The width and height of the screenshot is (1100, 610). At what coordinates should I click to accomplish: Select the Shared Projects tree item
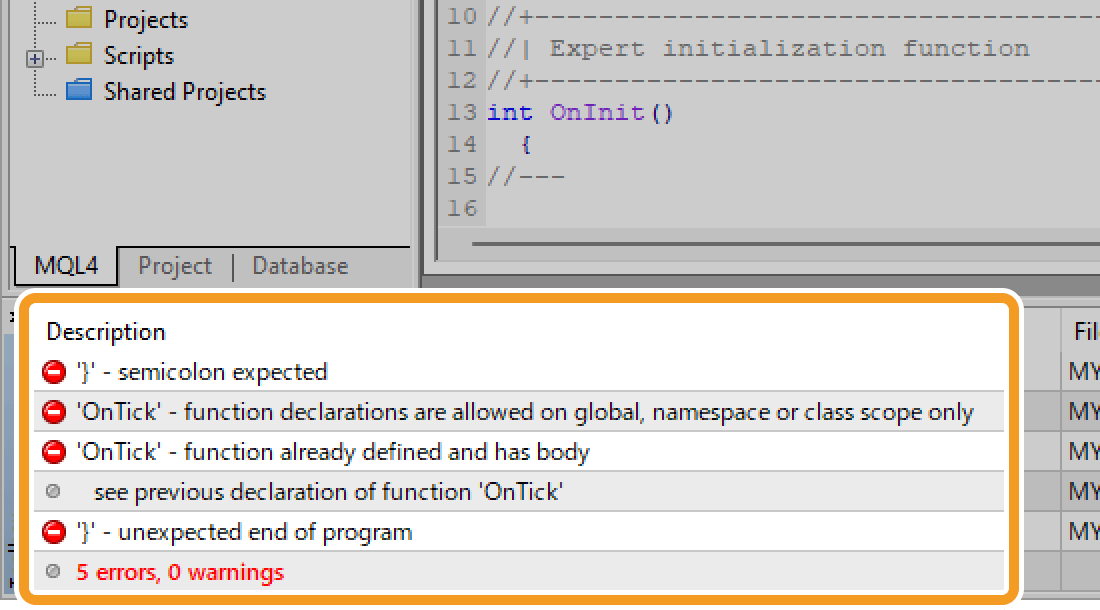pyautogui.click(x=185, y=91)
